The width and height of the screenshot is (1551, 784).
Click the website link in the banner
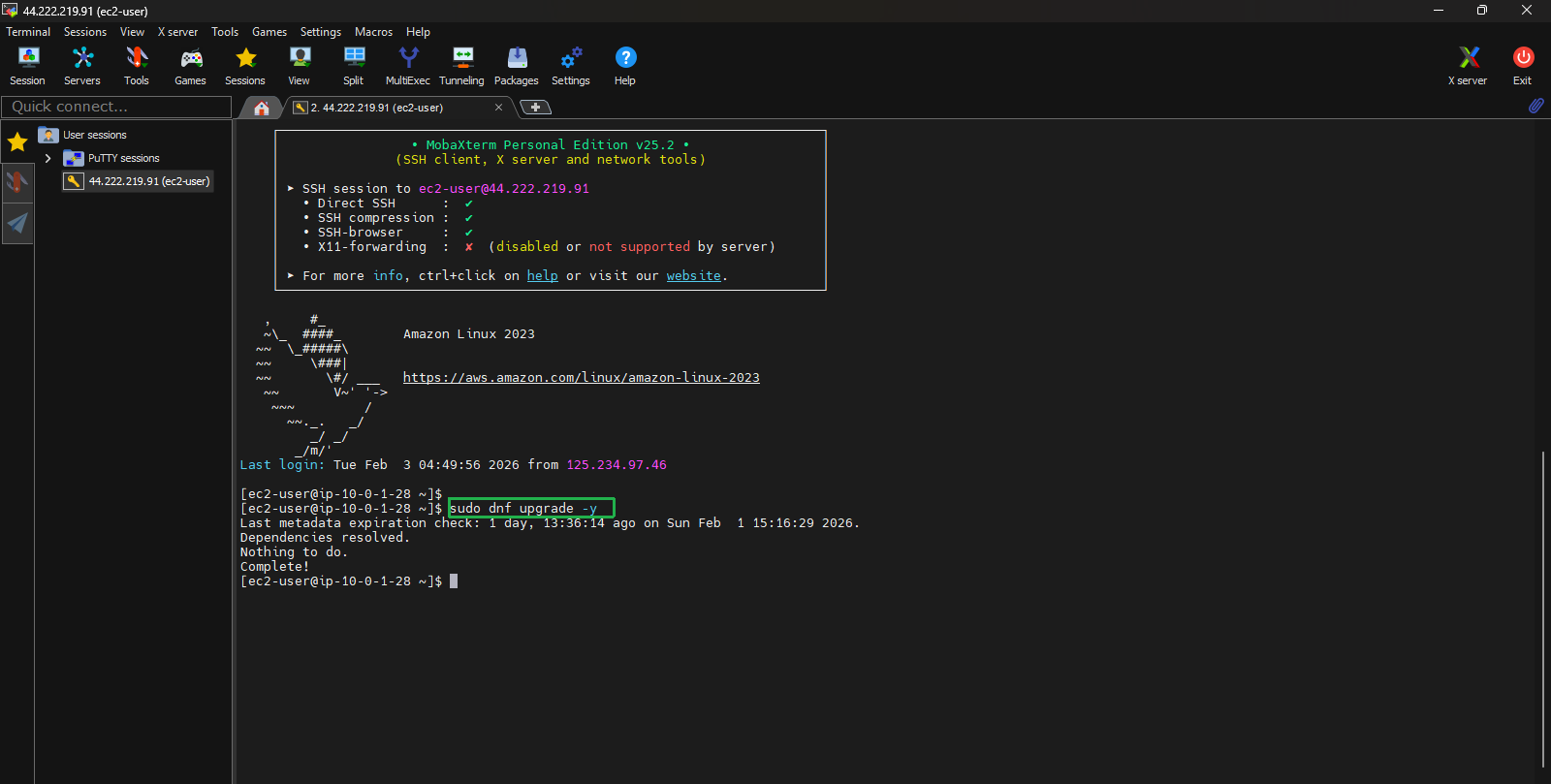693,276
